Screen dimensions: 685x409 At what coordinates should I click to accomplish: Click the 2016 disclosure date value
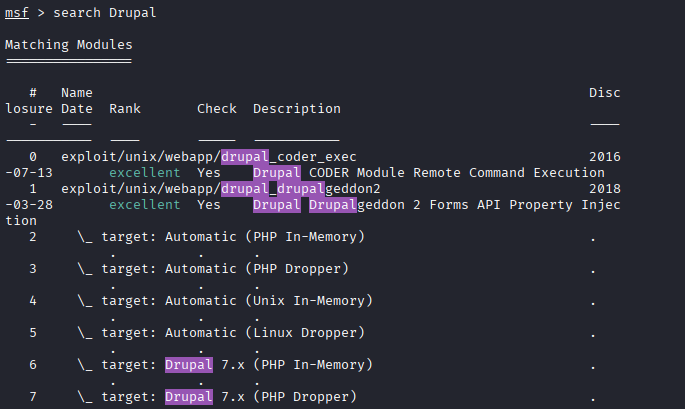click(605, 157)
